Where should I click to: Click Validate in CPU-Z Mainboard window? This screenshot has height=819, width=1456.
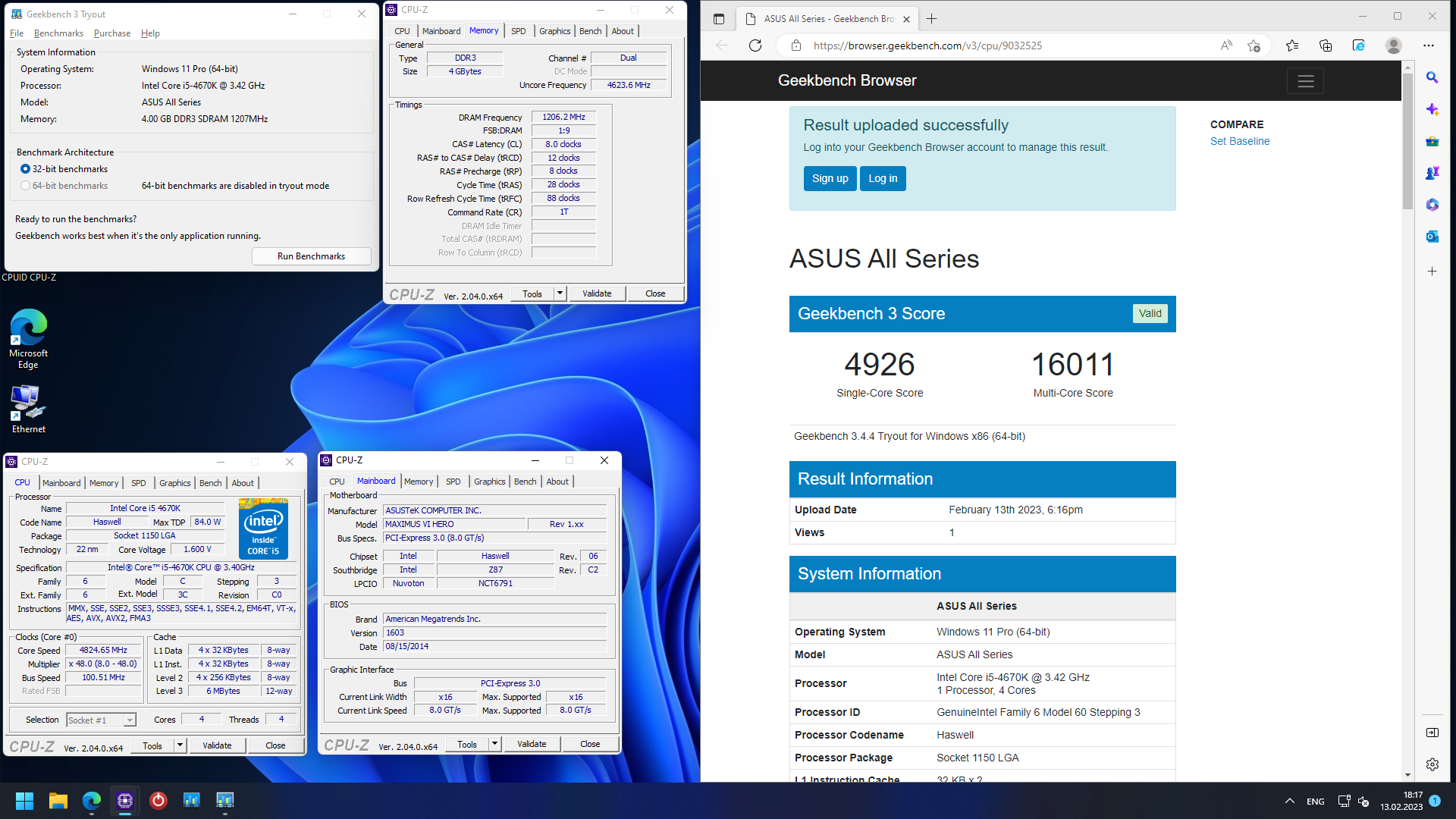pos(532,744)
